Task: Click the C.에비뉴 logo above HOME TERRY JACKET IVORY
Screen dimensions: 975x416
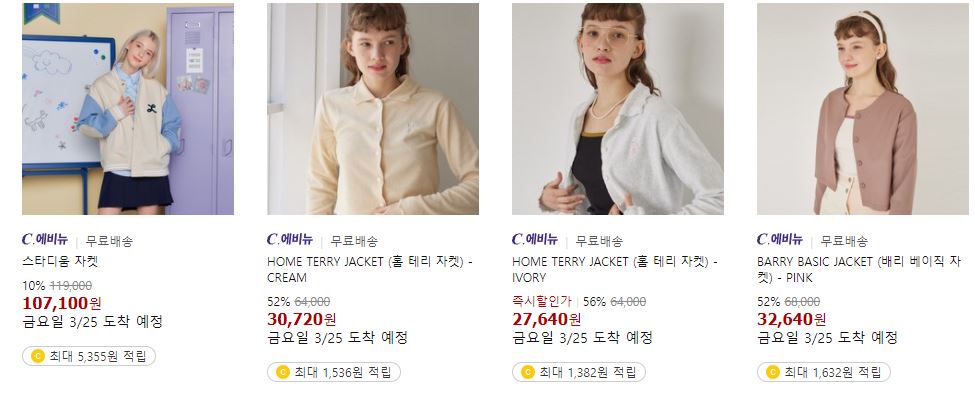Action: (x=535, y=239)
